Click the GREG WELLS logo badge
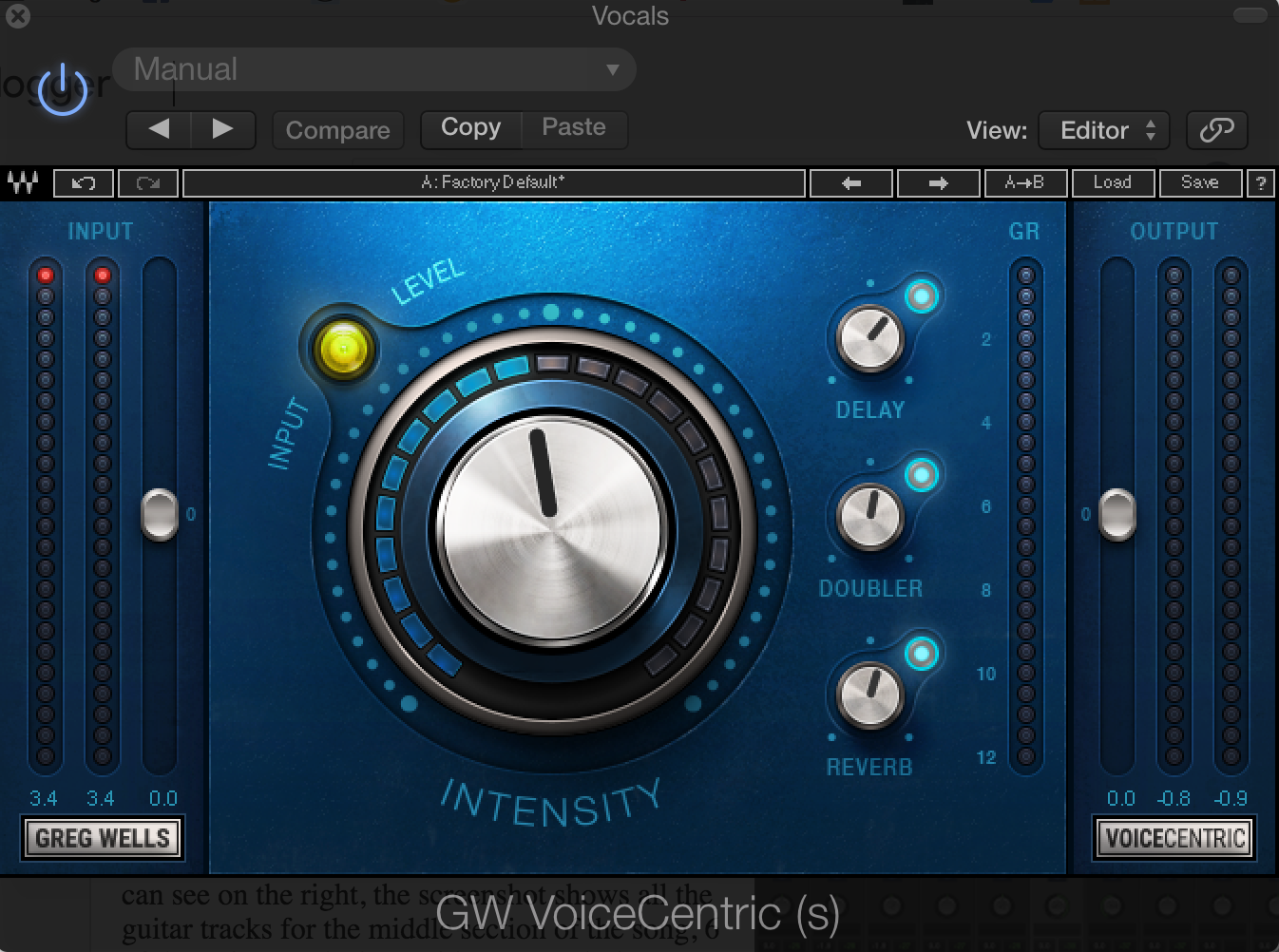The image size is (1279, 952). point(103,838)
